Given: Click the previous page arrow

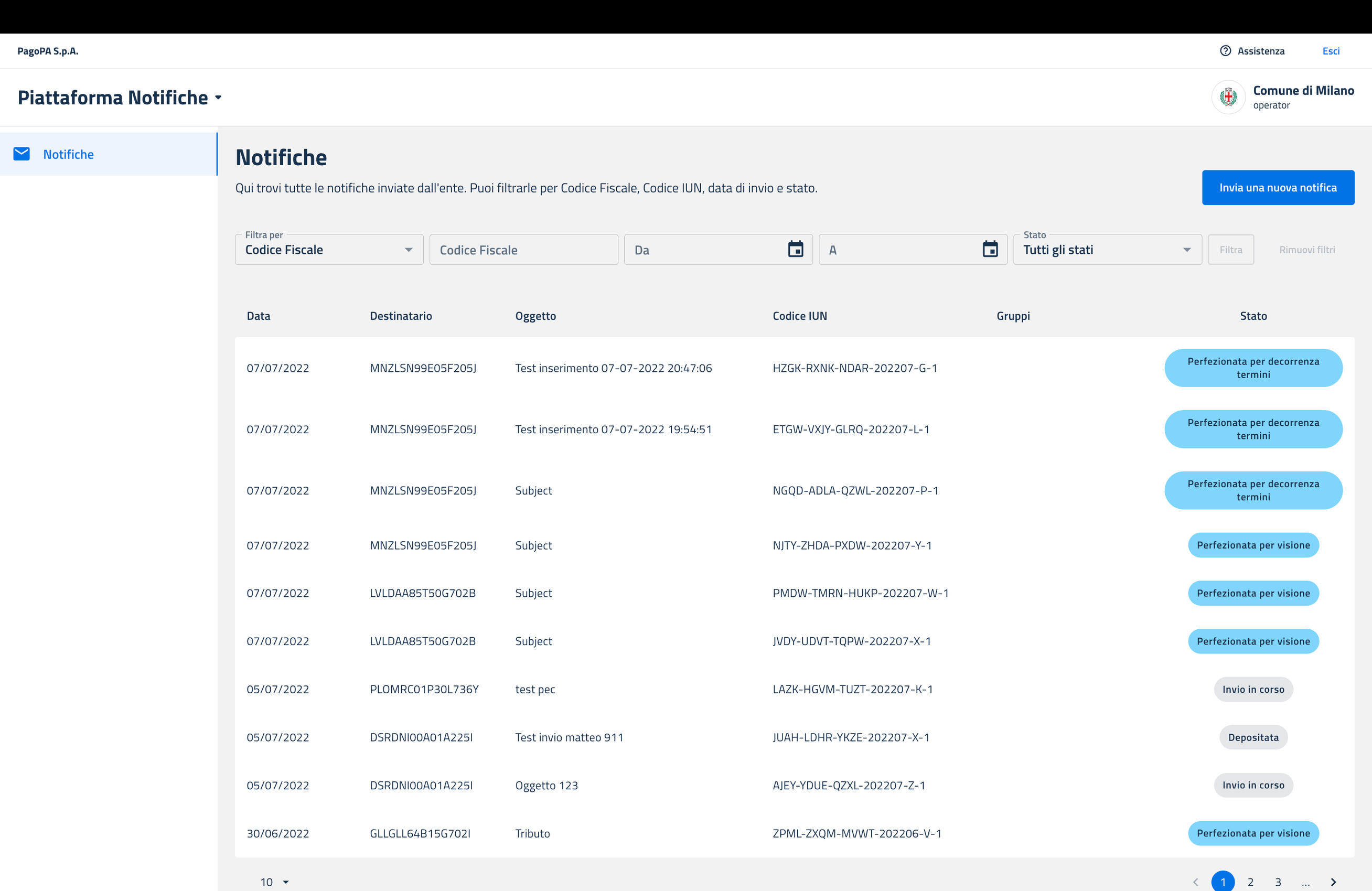Looking at the screenshot, I should pos(1196,882).
